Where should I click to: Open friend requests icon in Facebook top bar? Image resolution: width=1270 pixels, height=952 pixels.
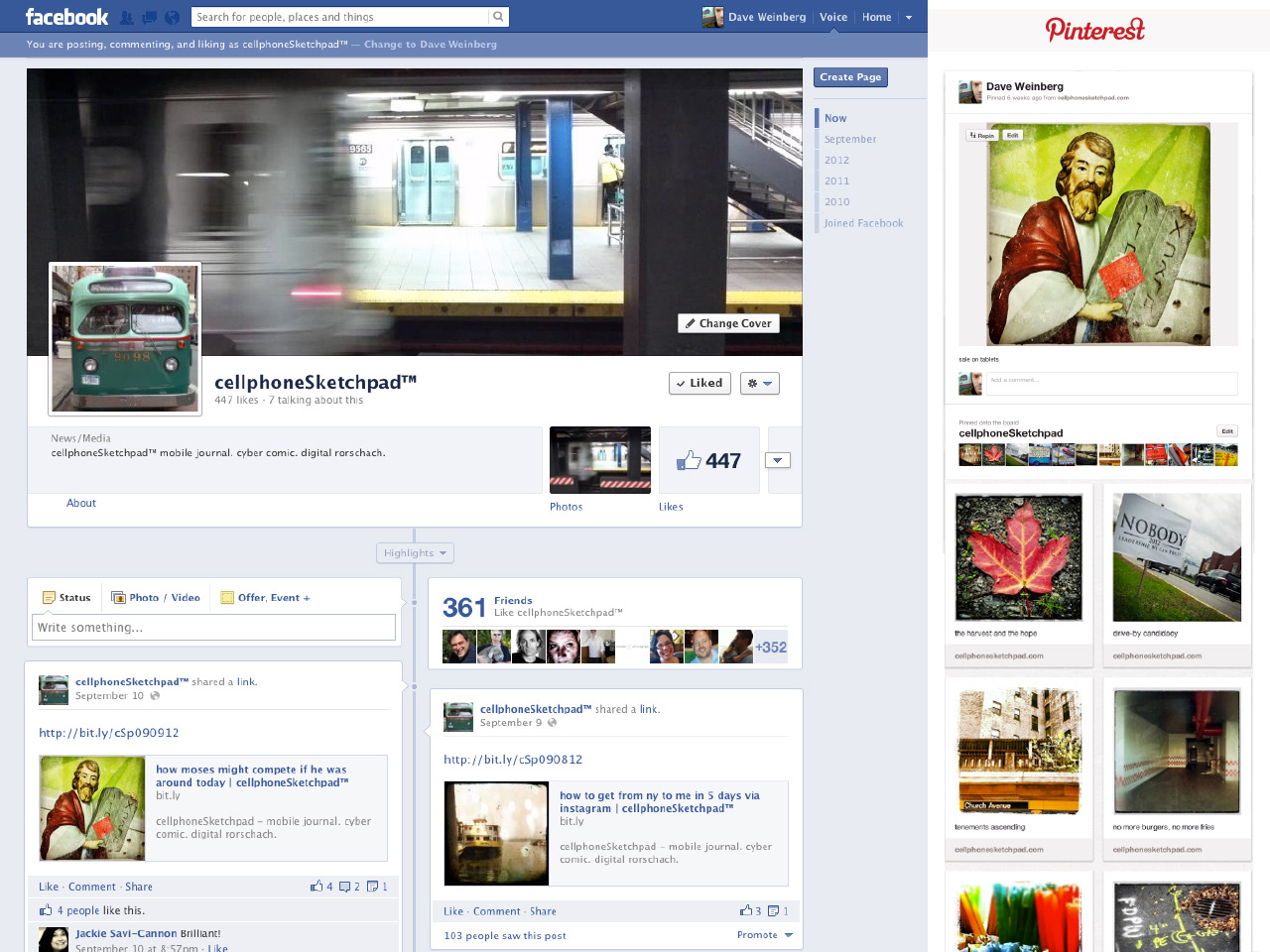point(127,17)
